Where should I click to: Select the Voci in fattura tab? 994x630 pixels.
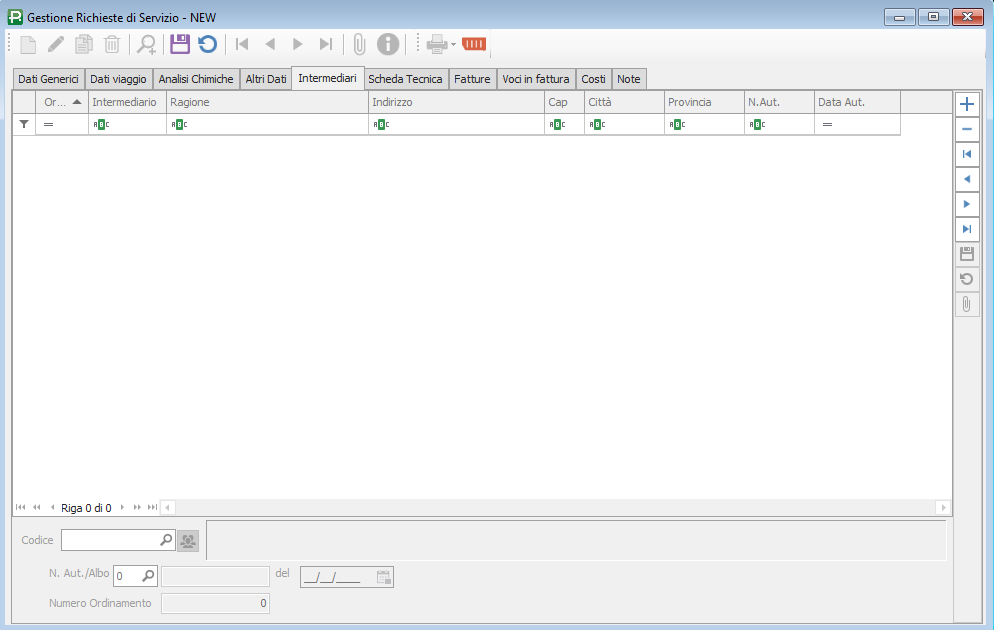(535, 79)
